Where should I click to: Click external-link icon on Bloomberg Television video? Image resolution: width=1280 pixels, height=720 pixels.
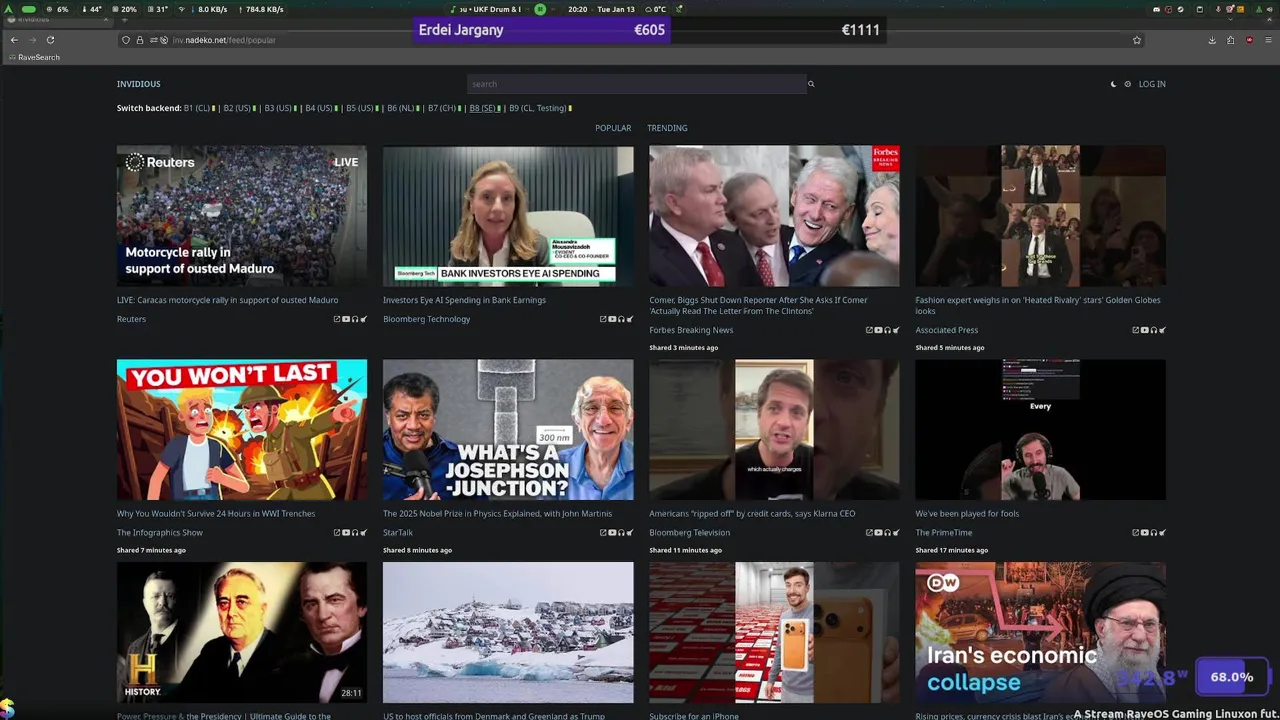tap(869, 533)
